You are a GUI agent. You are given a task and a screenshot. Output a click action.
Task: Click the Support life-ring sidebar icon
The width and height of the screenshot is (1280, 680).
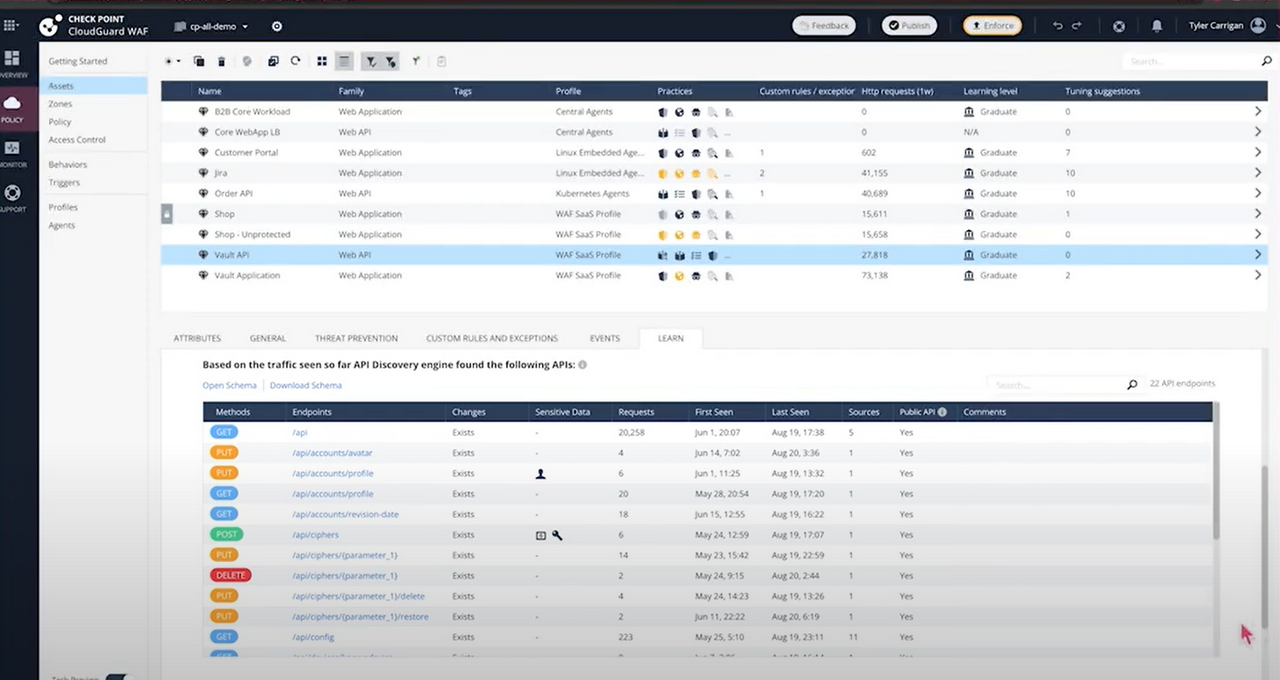click(12, 194)
